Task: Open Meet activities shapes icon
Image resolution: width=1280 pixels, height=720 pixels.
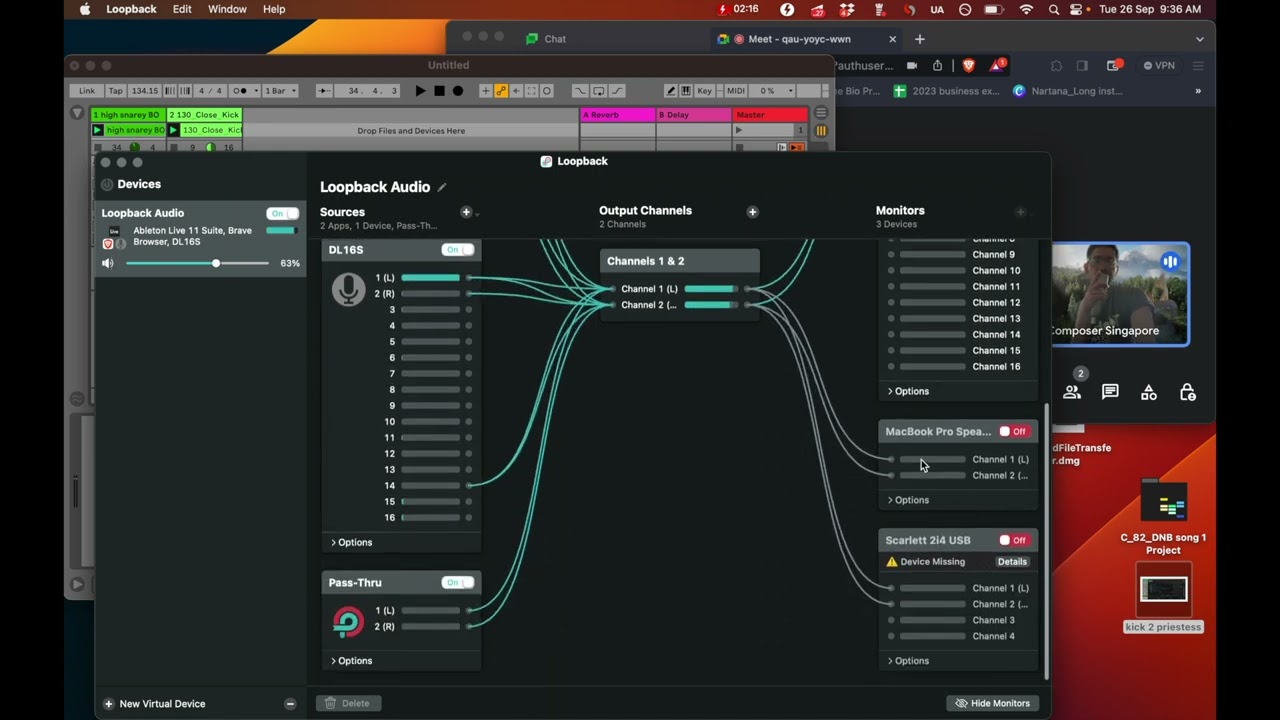Action: tap(1149, 392)
